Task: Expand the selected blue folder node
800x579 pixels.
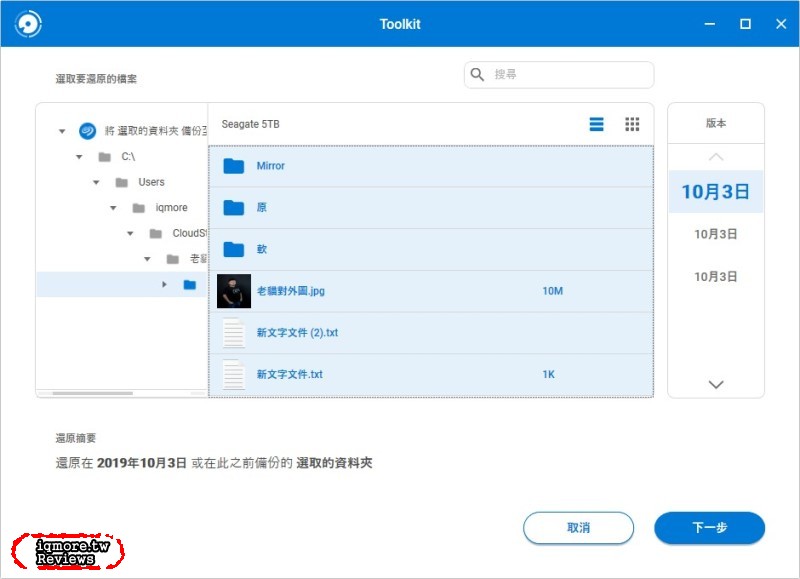Action: coord(164,285)
